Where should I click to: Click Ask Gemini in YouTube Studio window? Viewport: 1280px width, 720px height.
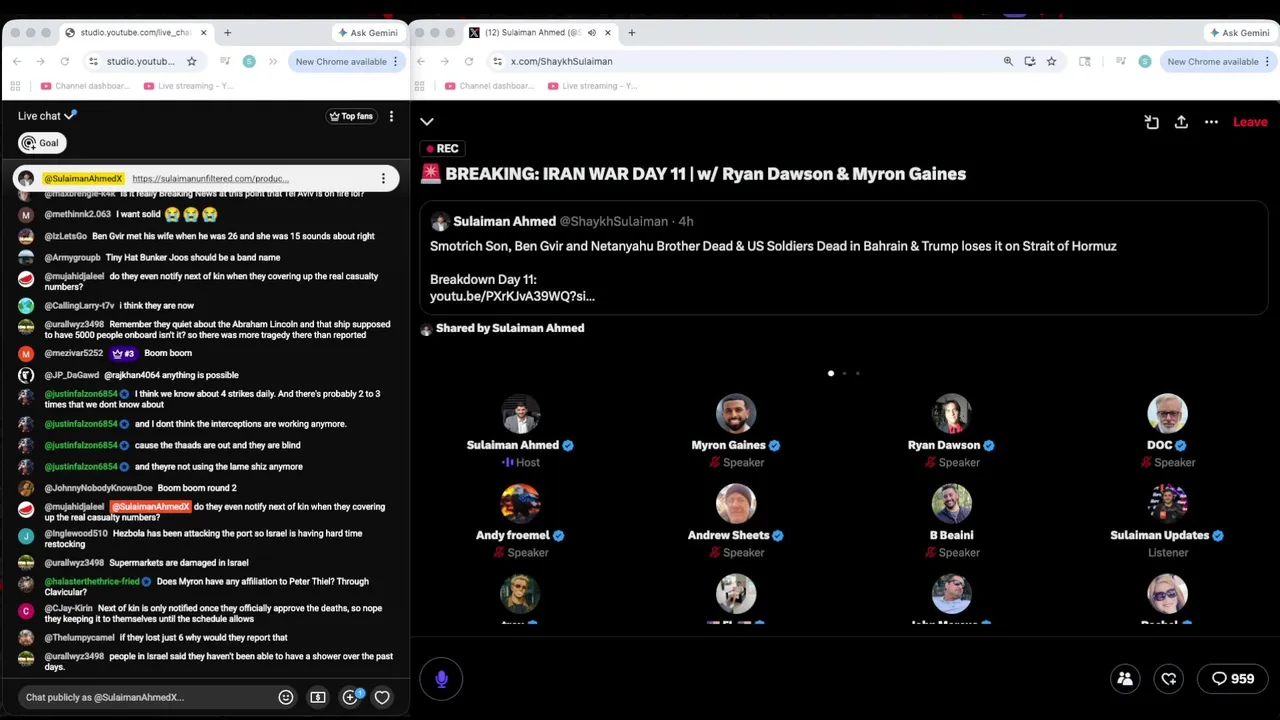click(368, 33)
